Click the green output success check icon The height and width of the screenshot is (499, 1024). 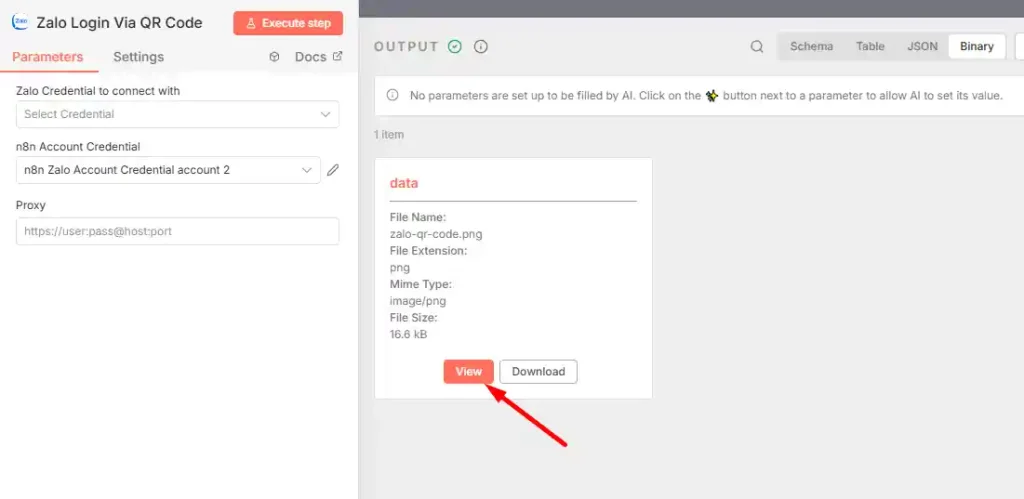pos(455,46)
